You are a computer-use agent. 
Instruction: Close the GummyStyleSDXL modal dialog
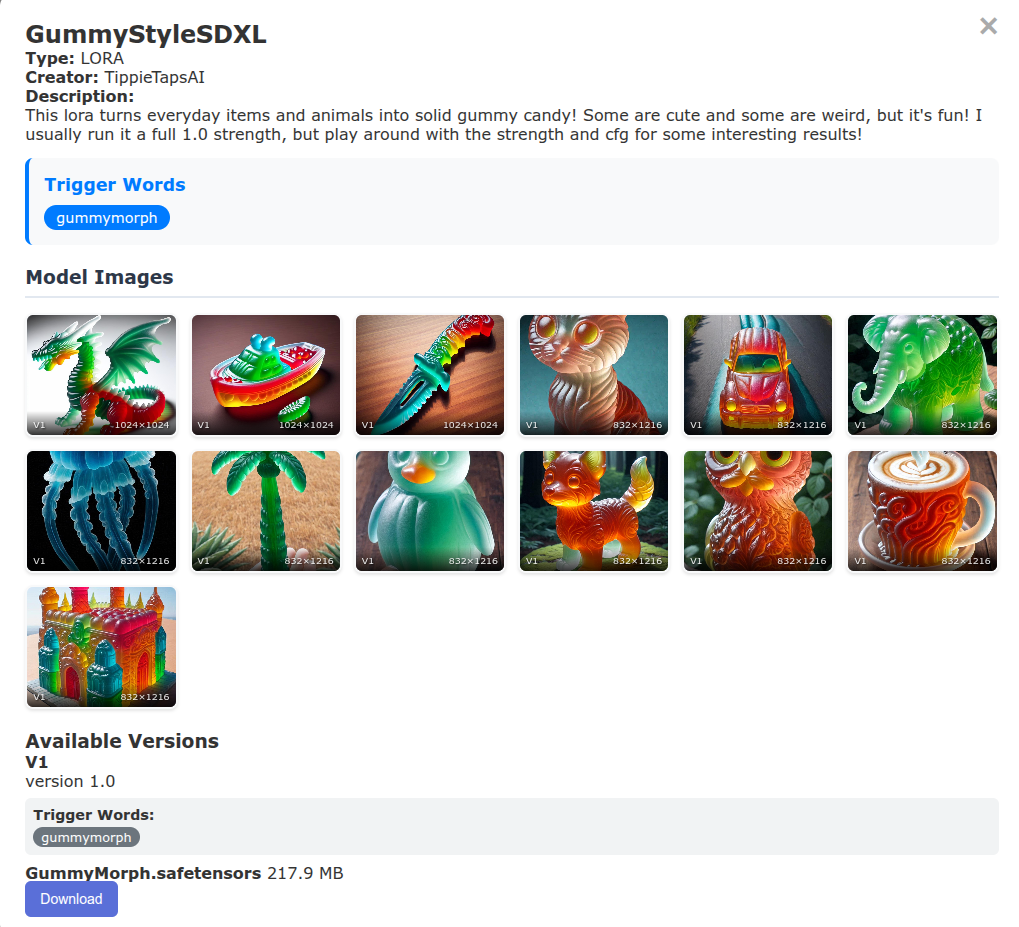pyautogui.click(x=988, y=26)
